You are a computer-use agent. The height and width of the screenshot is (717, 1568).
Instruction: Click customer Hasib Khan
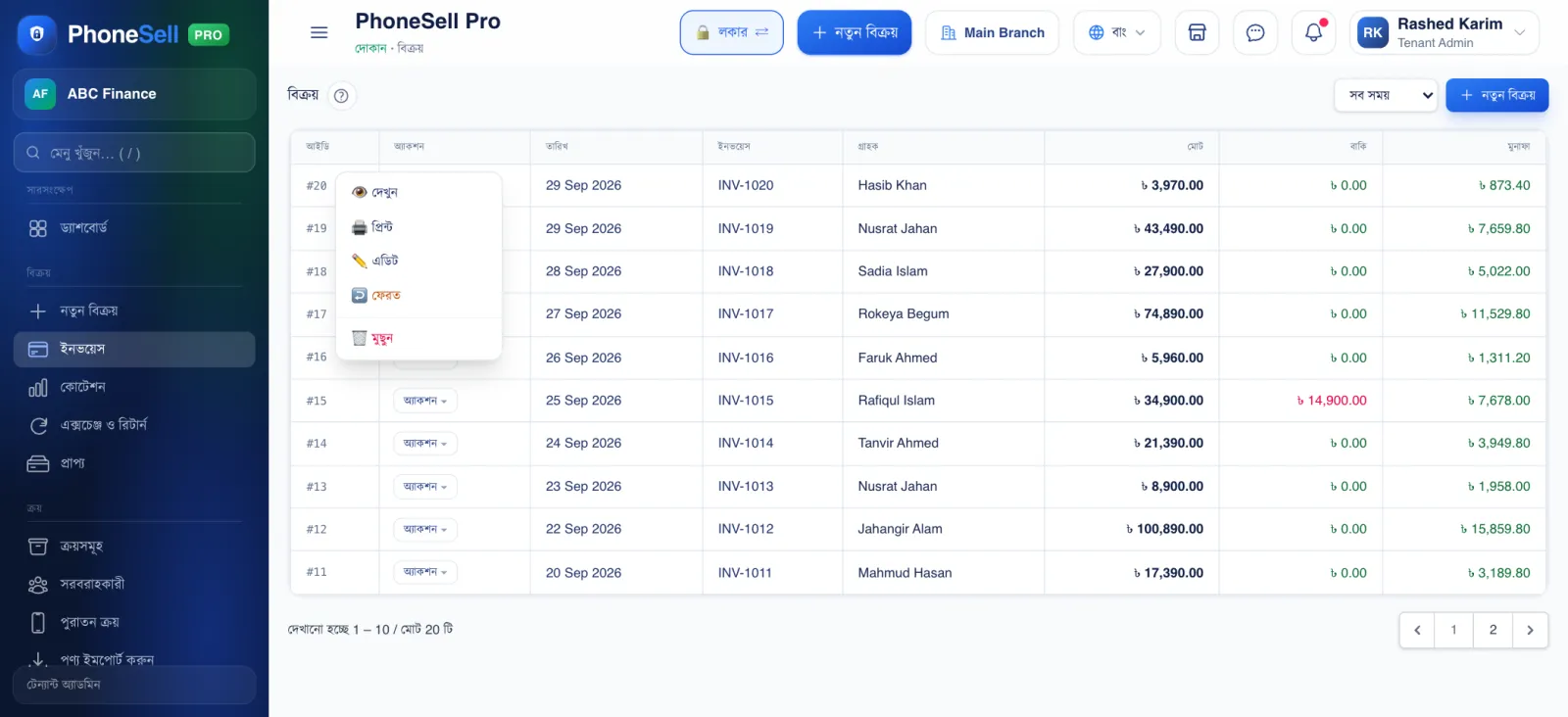tap(892, 185)
